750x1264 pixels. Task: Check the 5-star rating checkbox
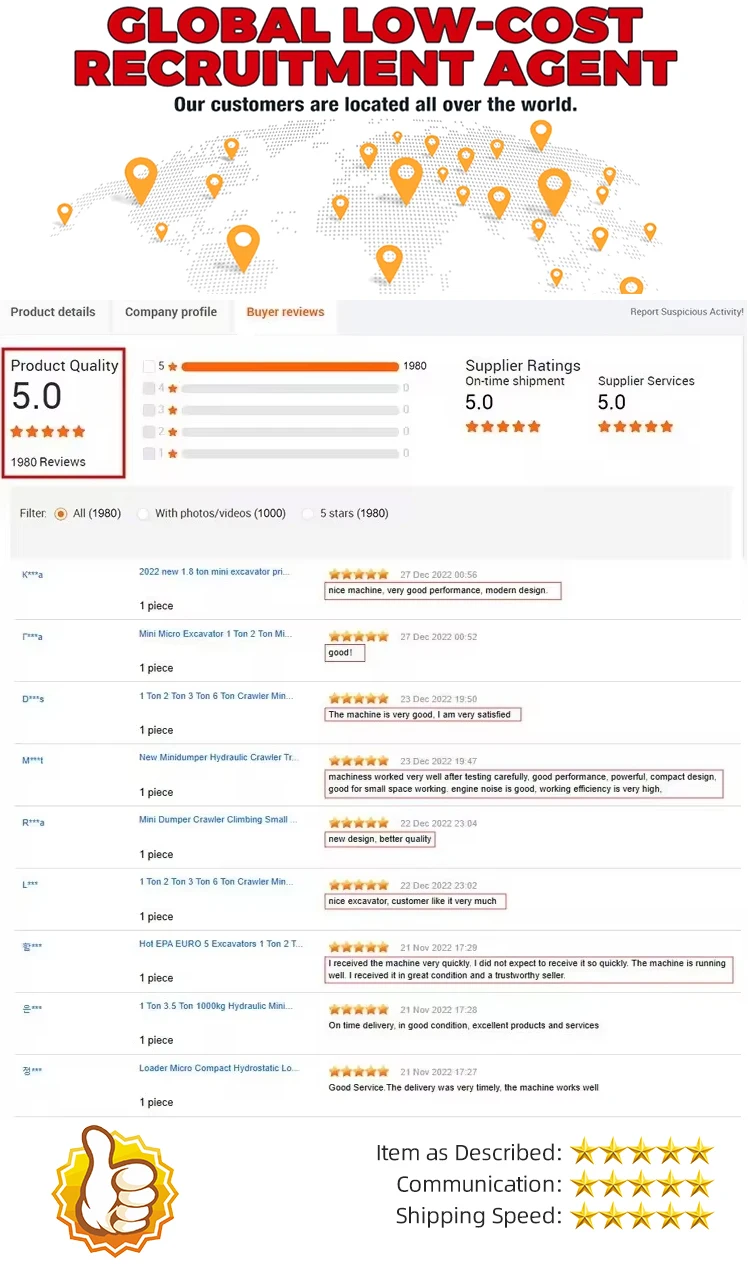149,367
